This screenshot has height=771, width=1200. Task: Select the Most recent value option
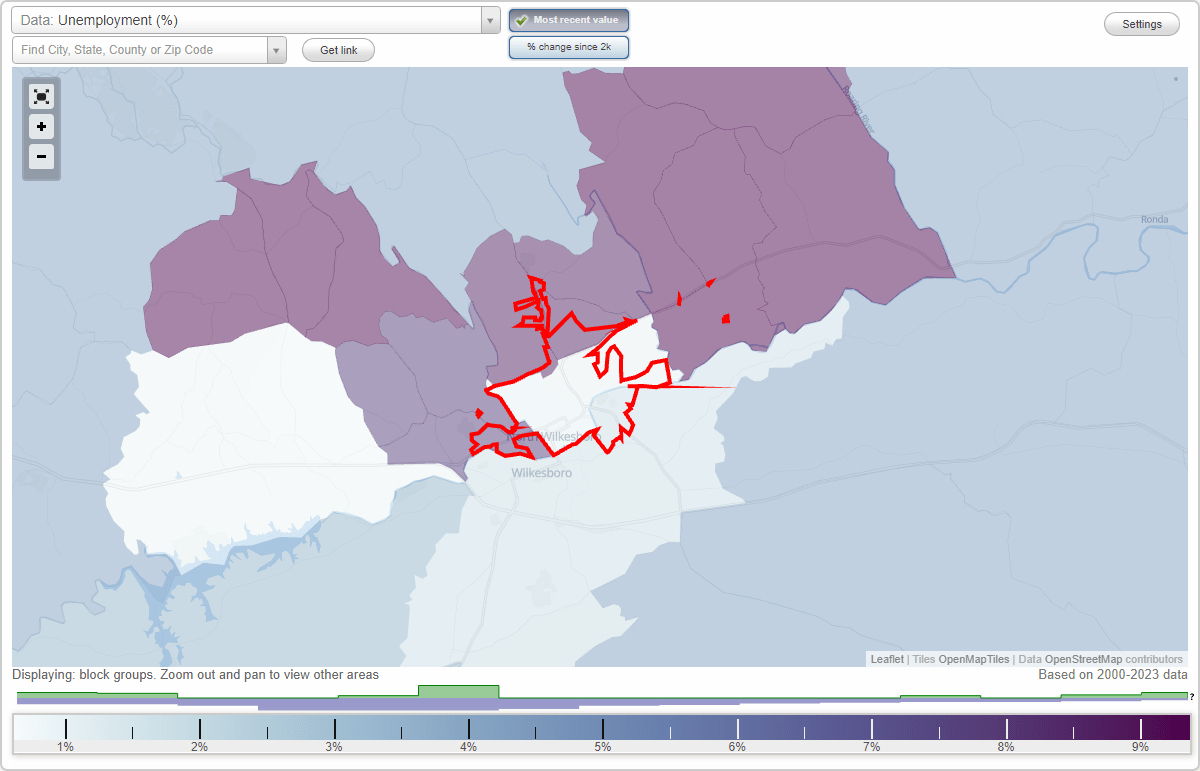point(569,20)
